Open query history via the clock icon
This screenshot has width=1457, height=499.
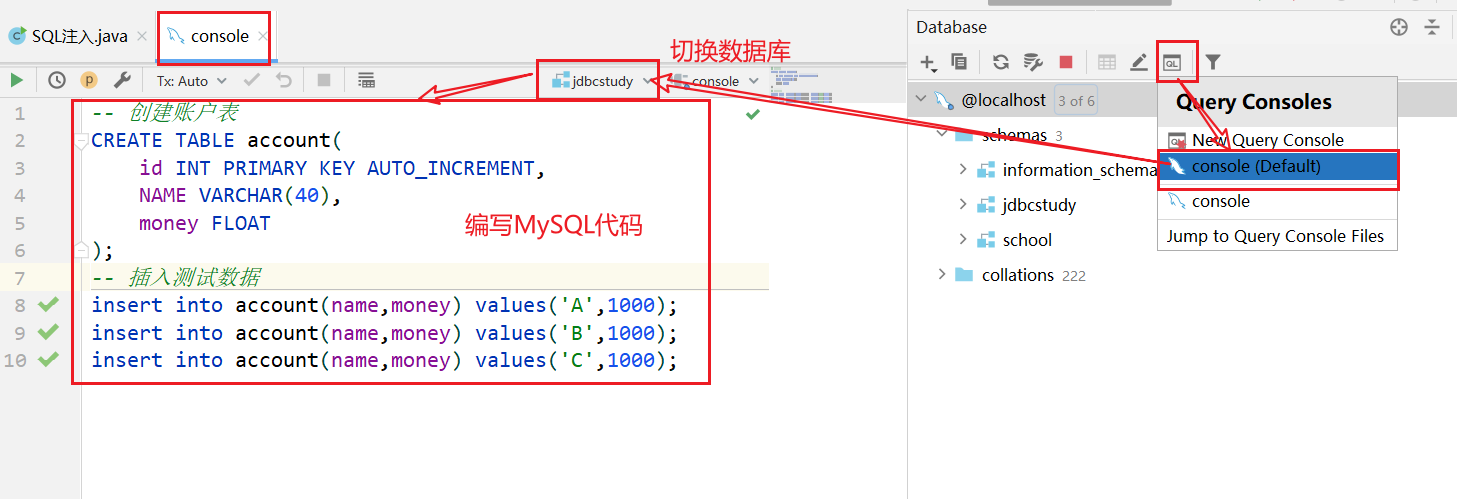pos(57,80)
